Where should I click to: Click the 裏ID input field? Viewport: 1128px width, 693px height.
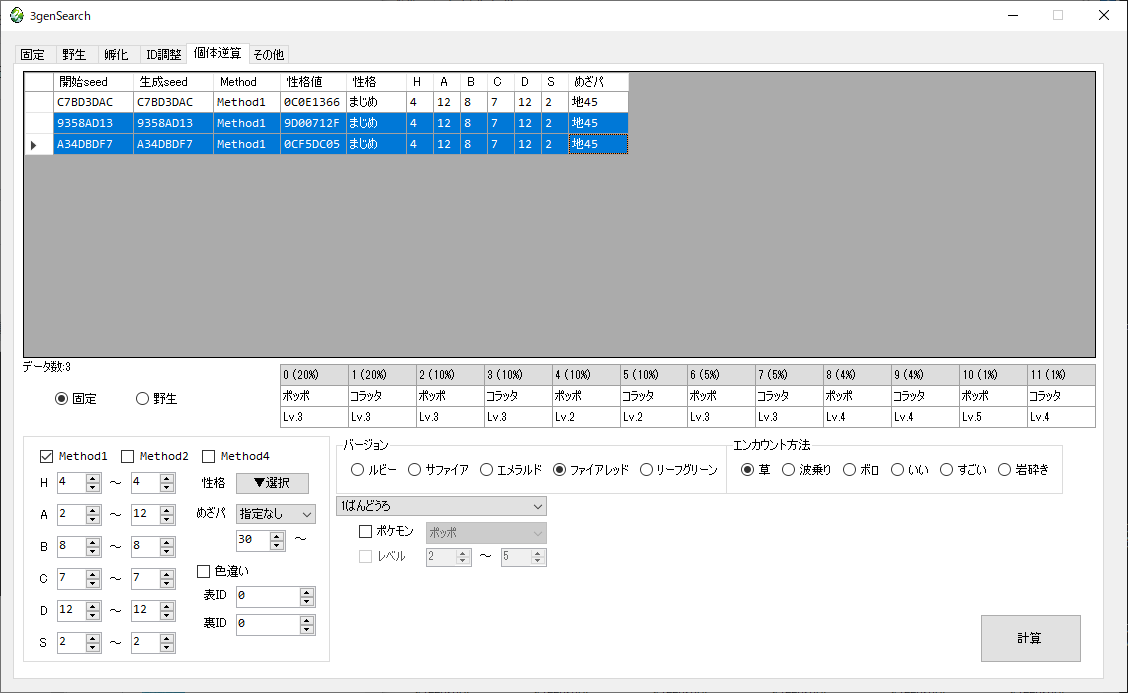click(268, 624)
